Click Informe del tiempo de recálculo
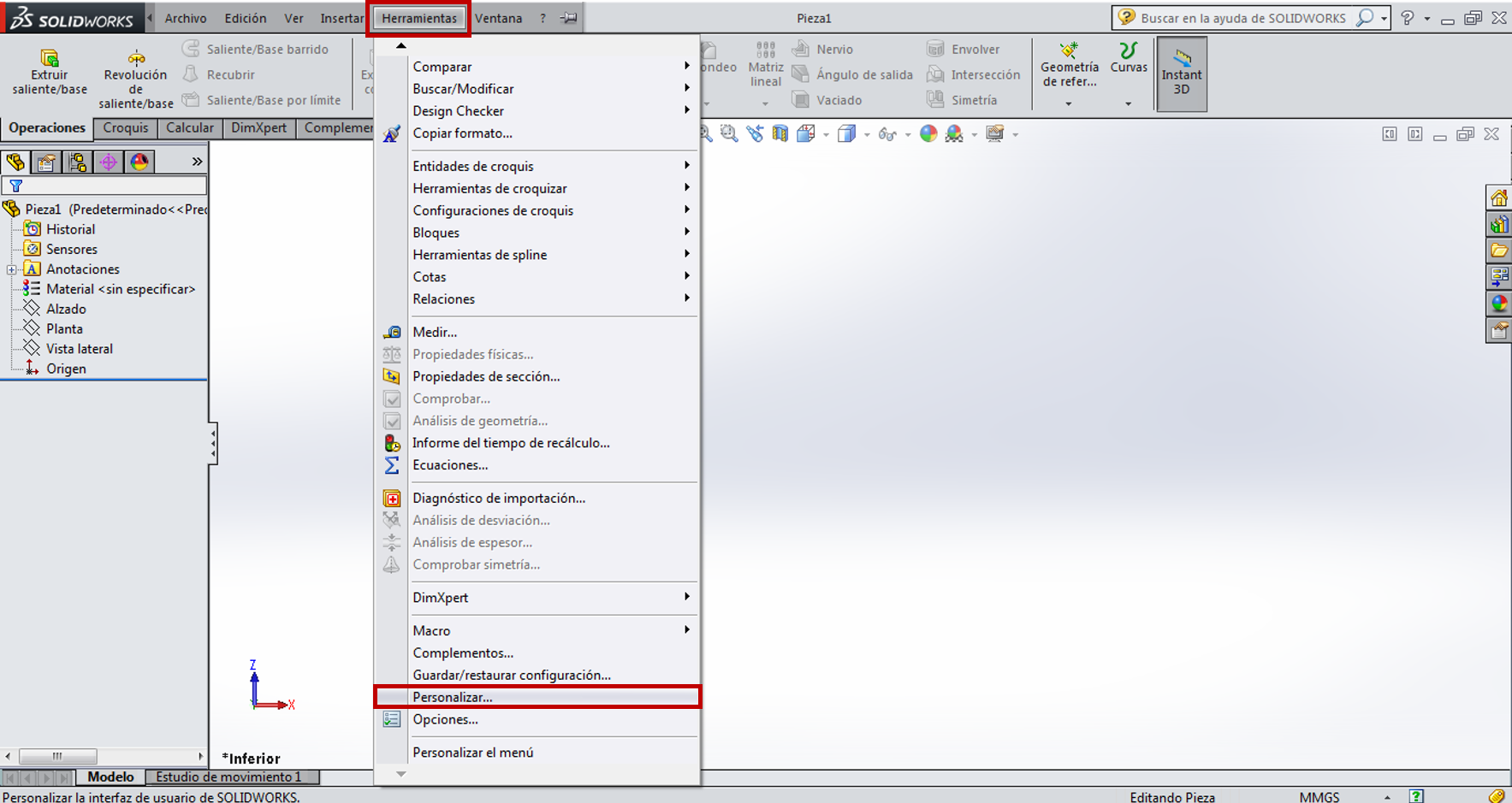Image resolution: width=1512 pixels, height=803 pixels. tap(537, 443)
